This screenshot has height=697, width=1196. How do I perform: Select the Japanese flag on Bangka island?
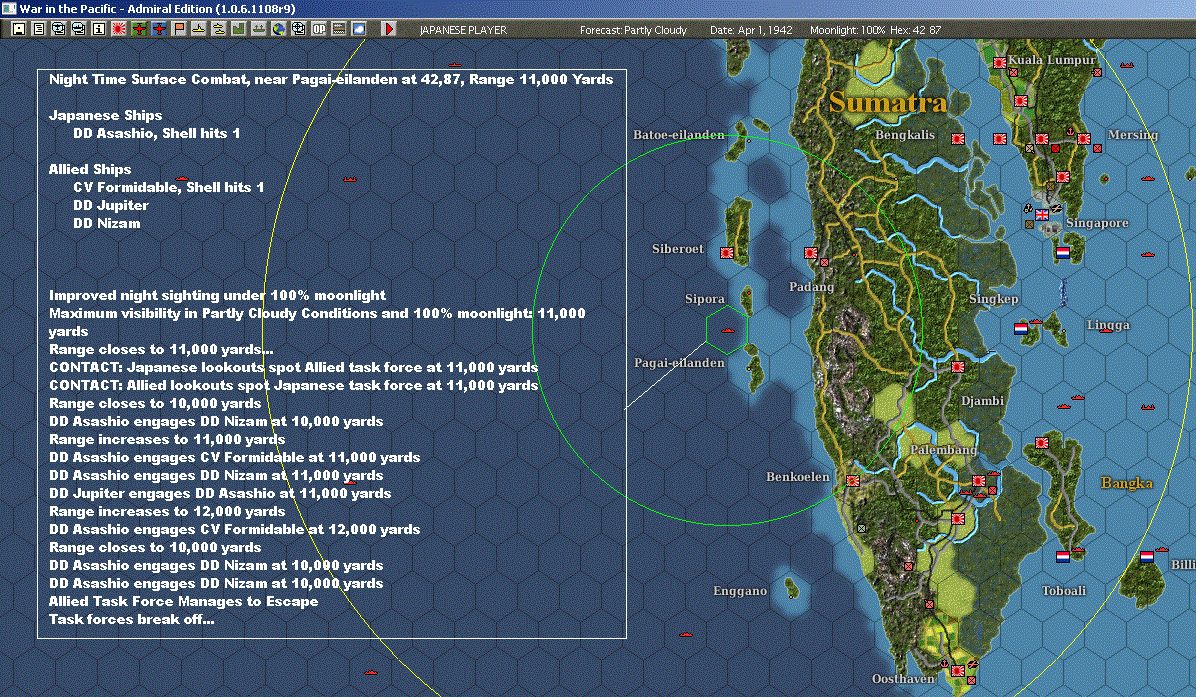point(1042,443)
